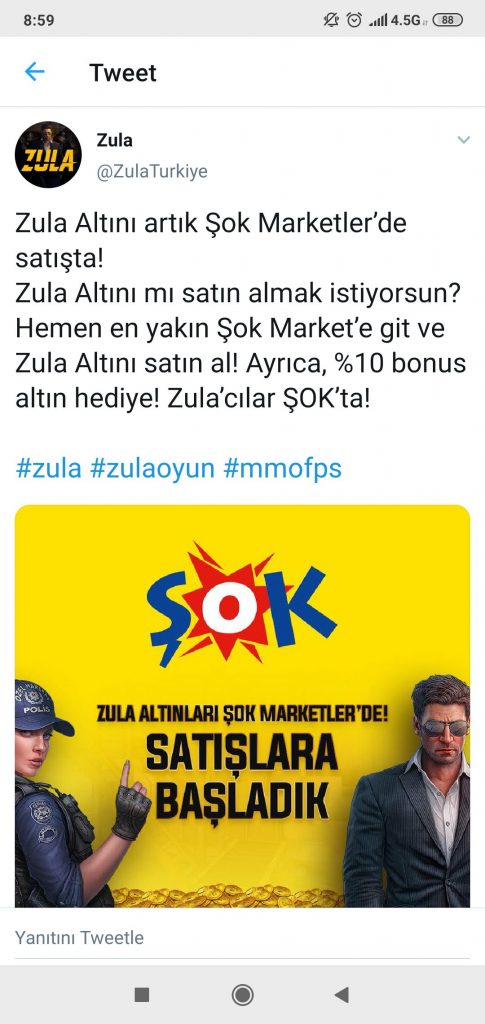Open the #mmofps hashtag

point(283,468)
